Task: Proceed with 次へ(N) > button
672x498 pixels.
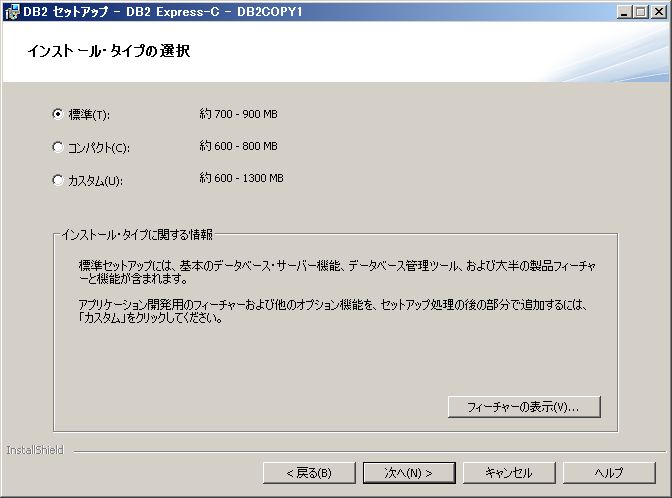Action: pyautogui.click(x=409, y=473)
